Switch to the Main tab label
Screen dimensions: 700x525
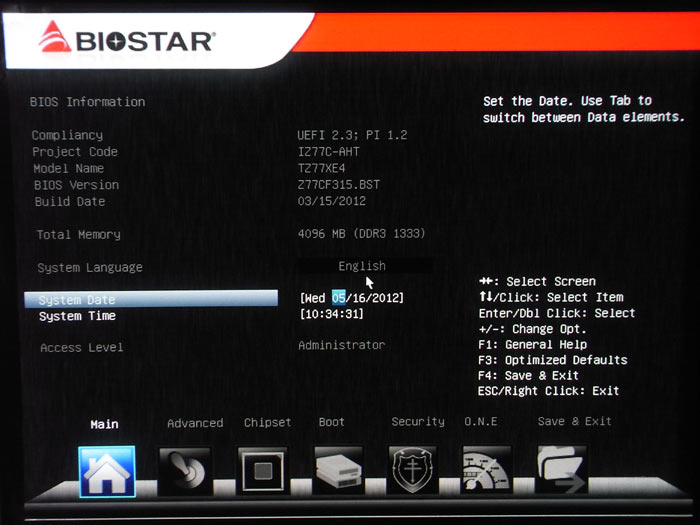pos(104,424)
